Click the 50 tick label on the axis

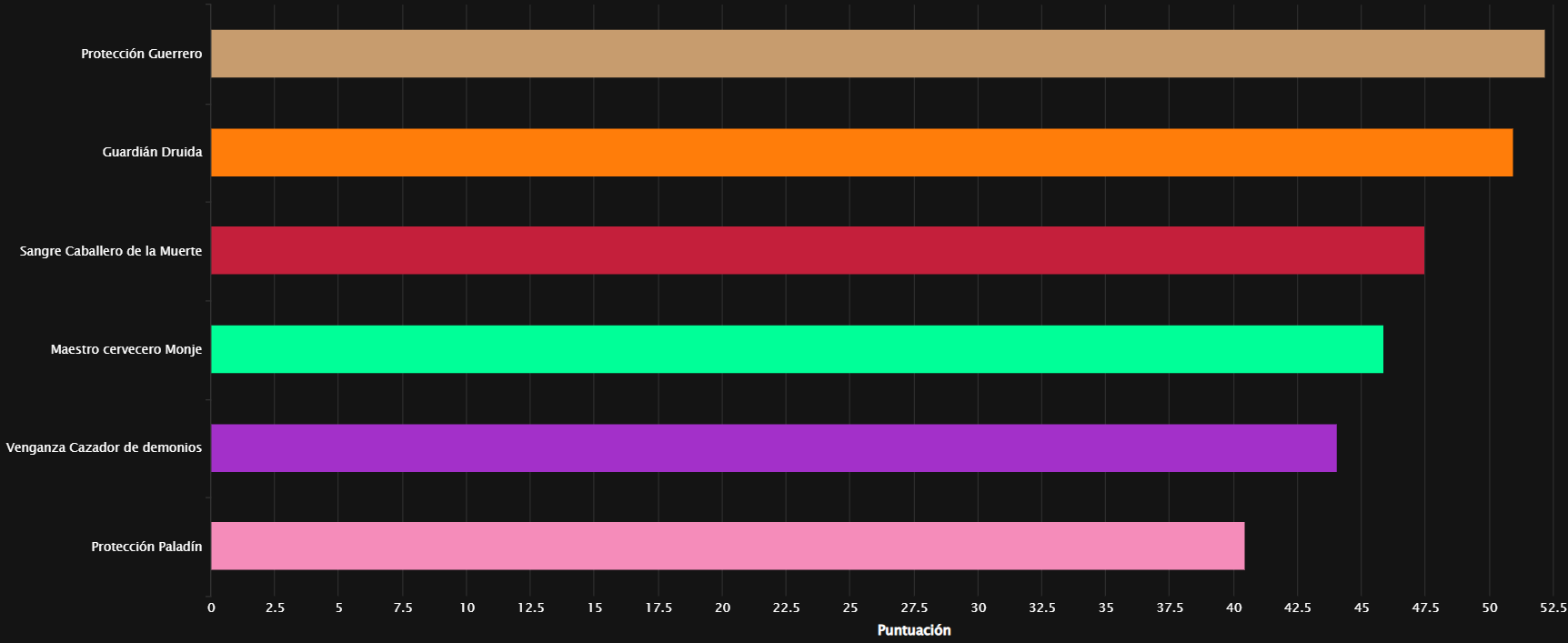1490,608
